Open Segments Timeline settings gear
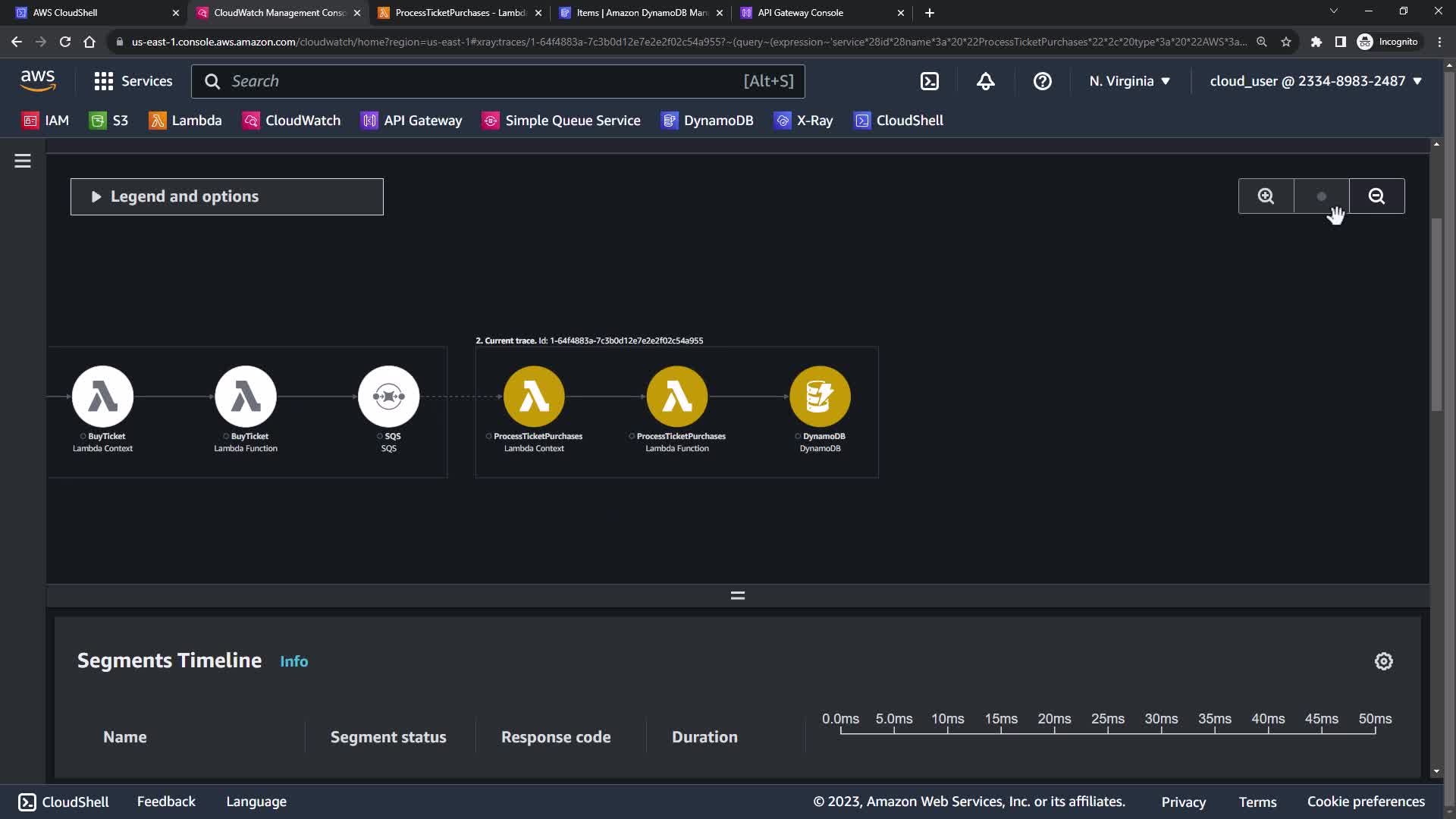Image resolution: width=1456 pixels, height=819 pixels. [1383, 661]
